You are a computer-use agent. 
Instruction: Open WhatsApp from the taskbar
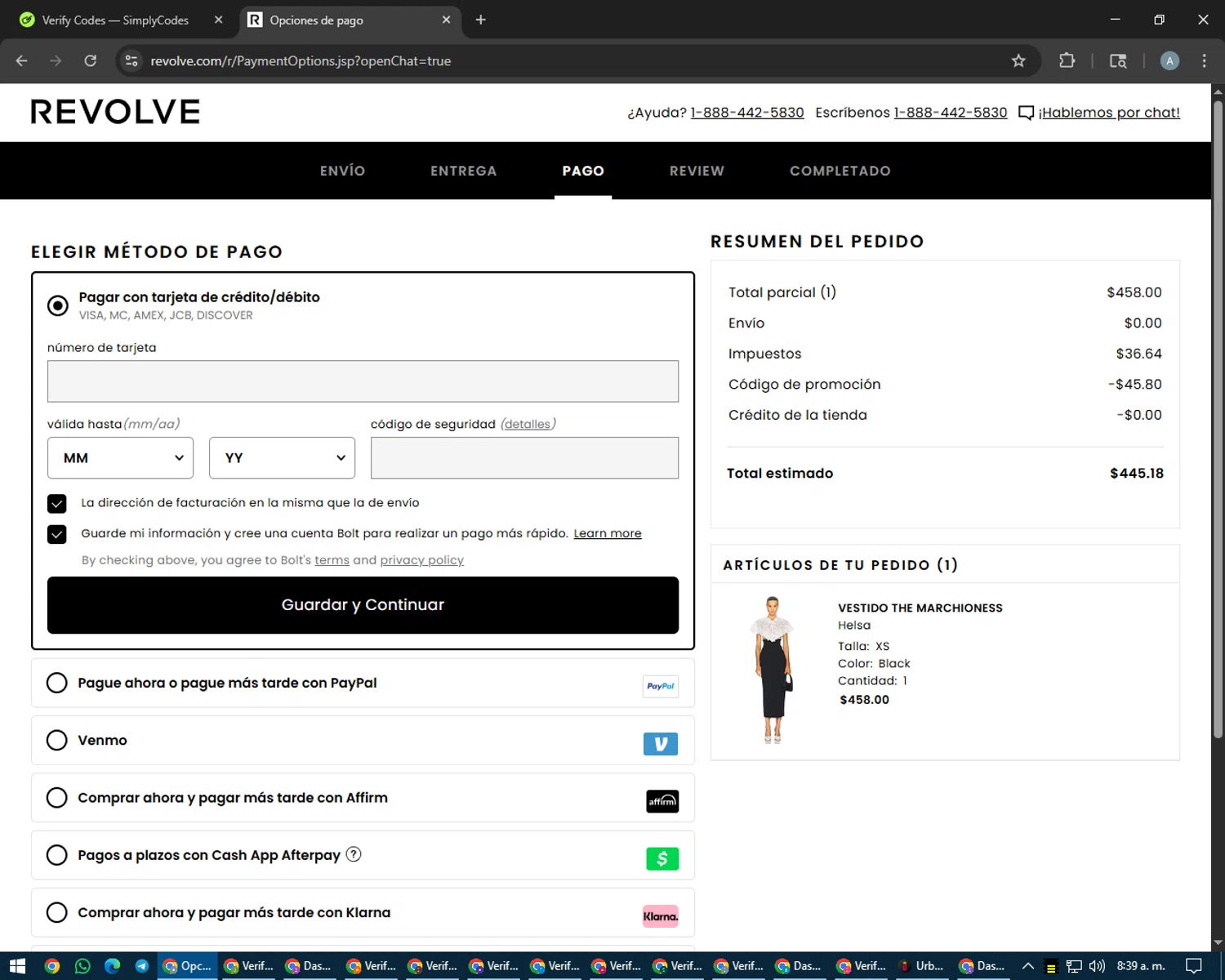tap(82, 966)
